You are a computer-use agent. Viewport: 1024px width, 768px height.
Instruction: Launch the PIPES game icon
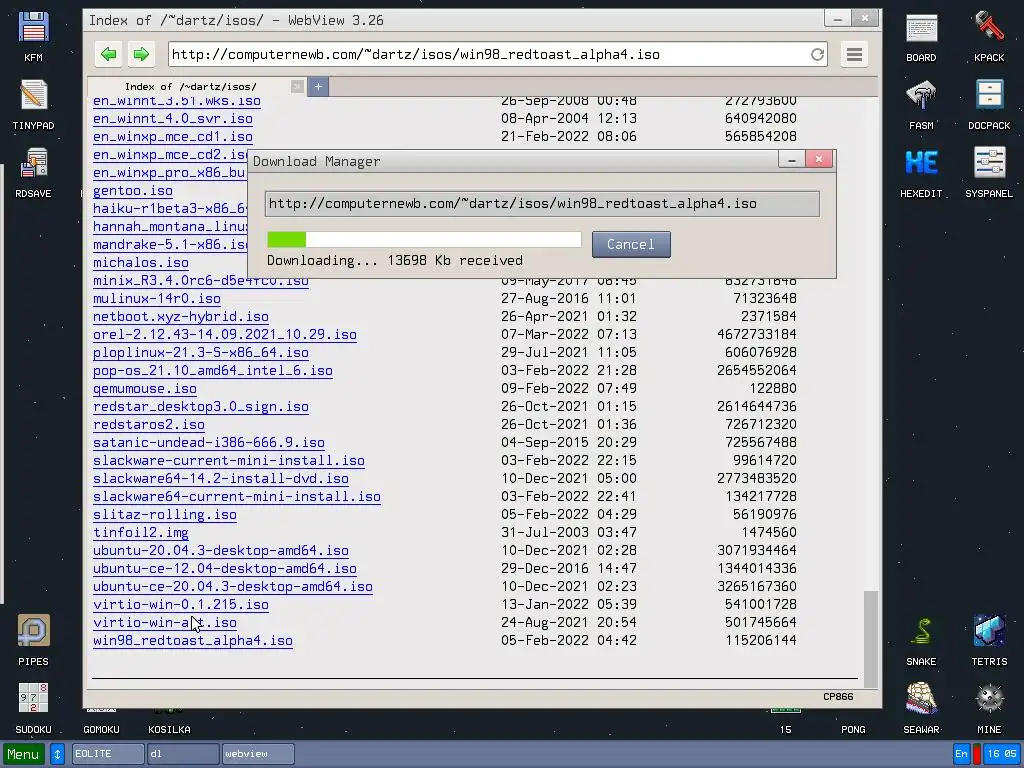click(33, 640)
